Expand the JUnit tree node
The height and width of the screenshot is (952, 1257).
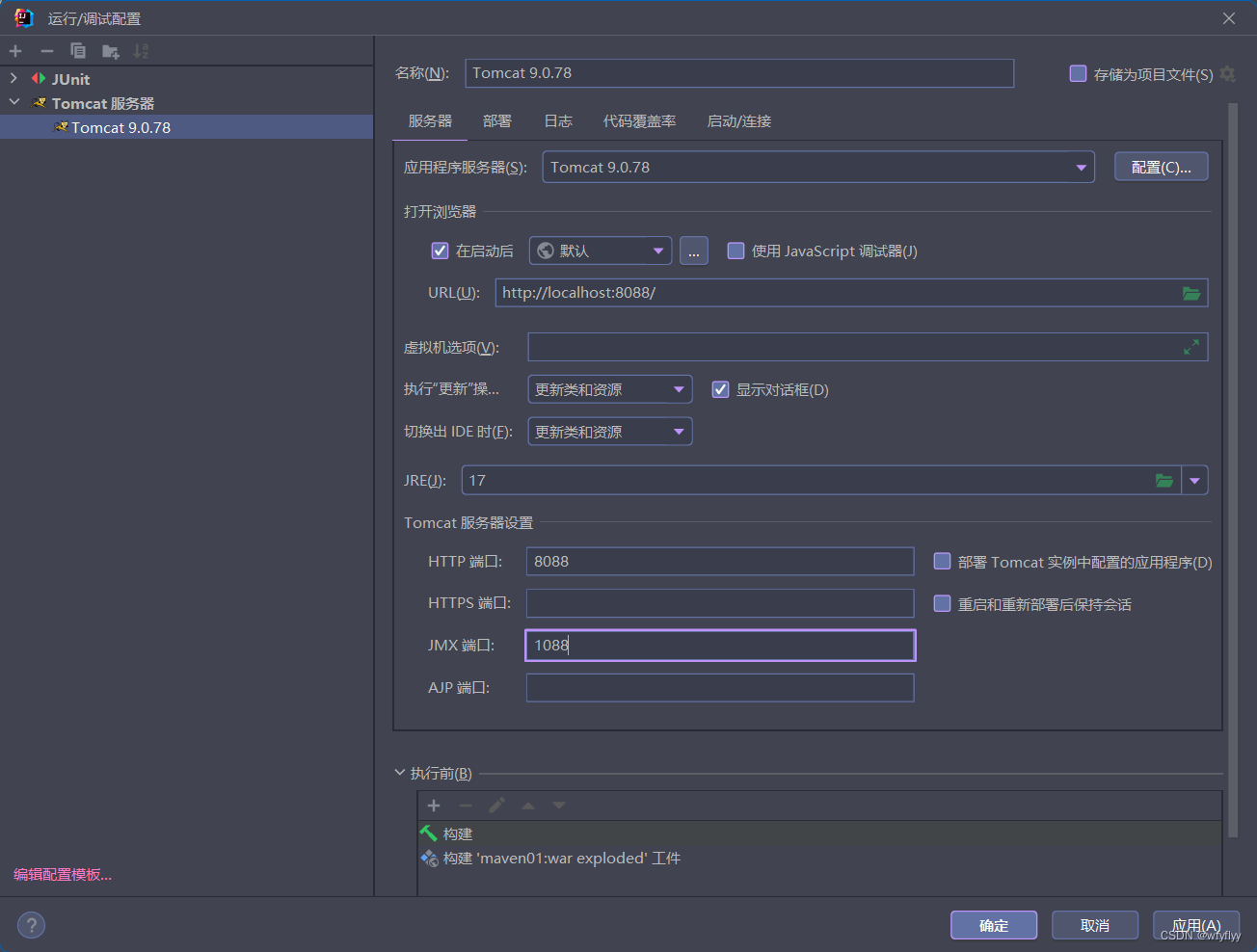coord(13,78)
